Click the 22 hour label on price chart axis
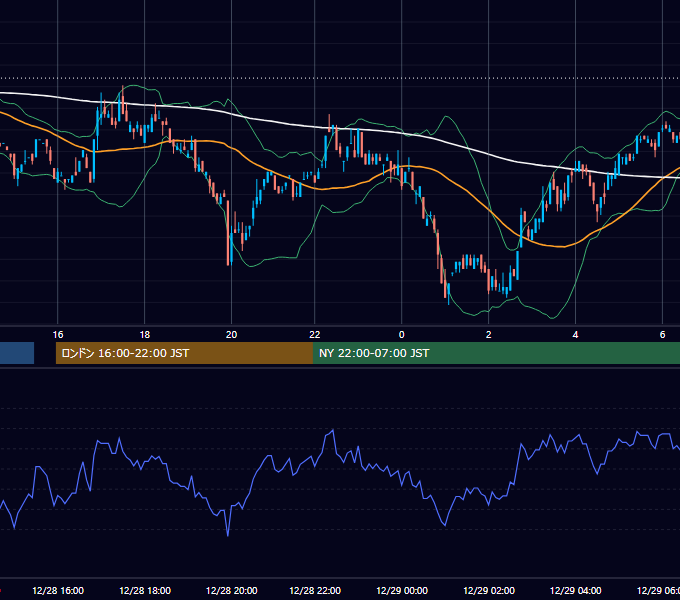This screenshot has width=680, height=600. coord(315,335)
